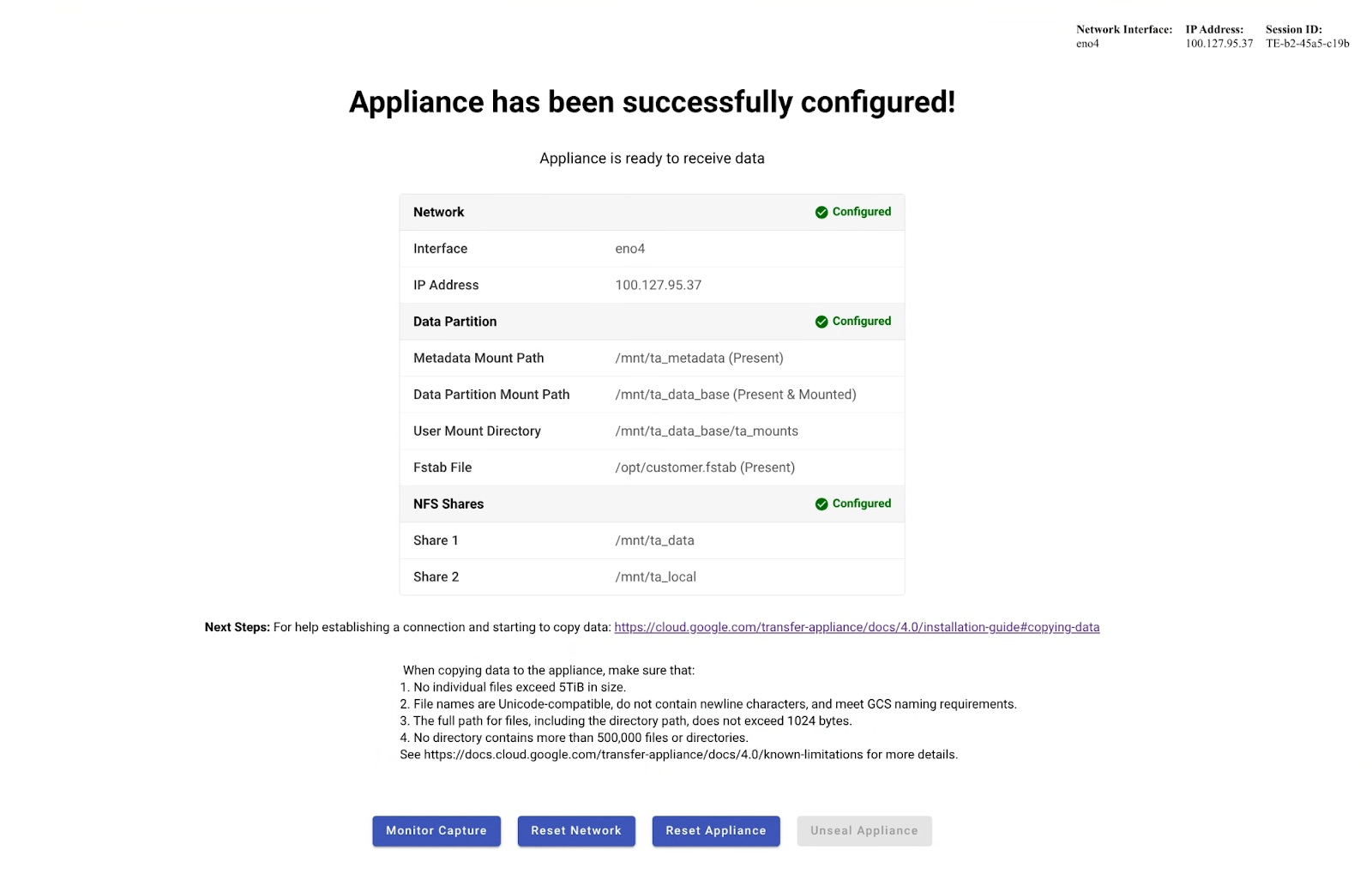Viewport: 1372px width, 874px height.
Task: Open the installation guide copying-data link
Action: coord(857,627)
